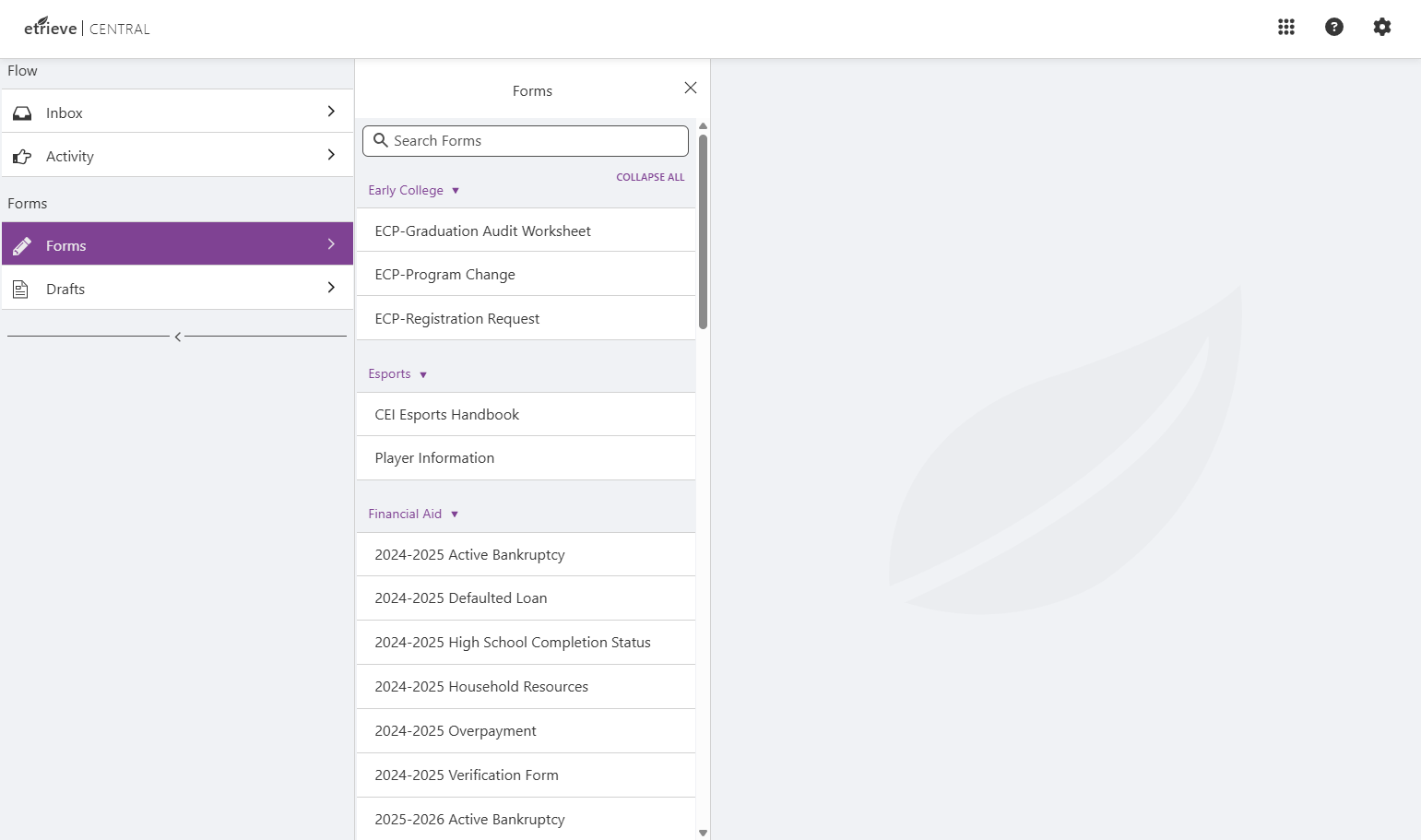This screenshot has height=840, width=1421.
Task: Open ECP-Graduation Audit Worksheet form
Action: (526, 231)
